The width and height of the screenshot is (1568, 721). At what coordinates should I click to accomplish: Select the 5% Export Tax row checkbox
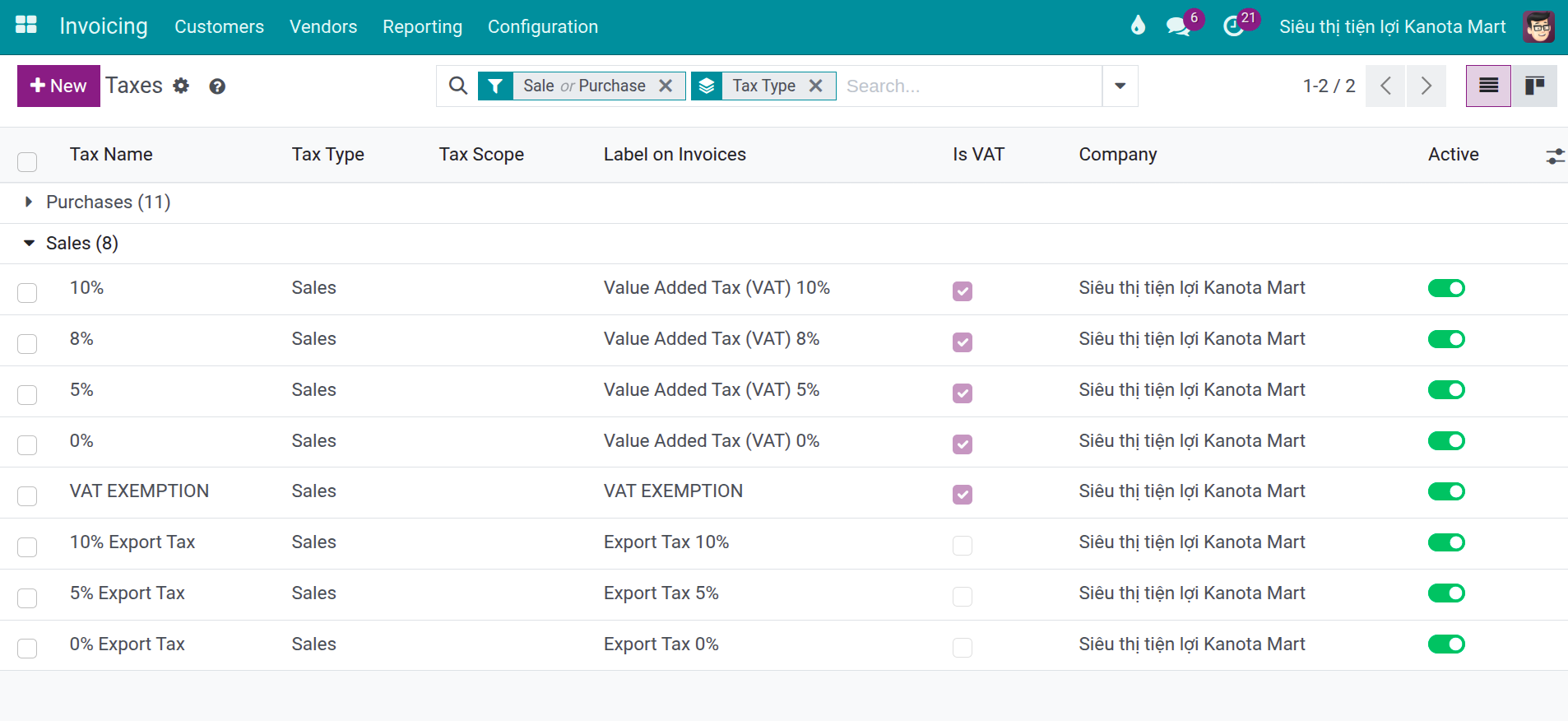[x=27, y=598]
